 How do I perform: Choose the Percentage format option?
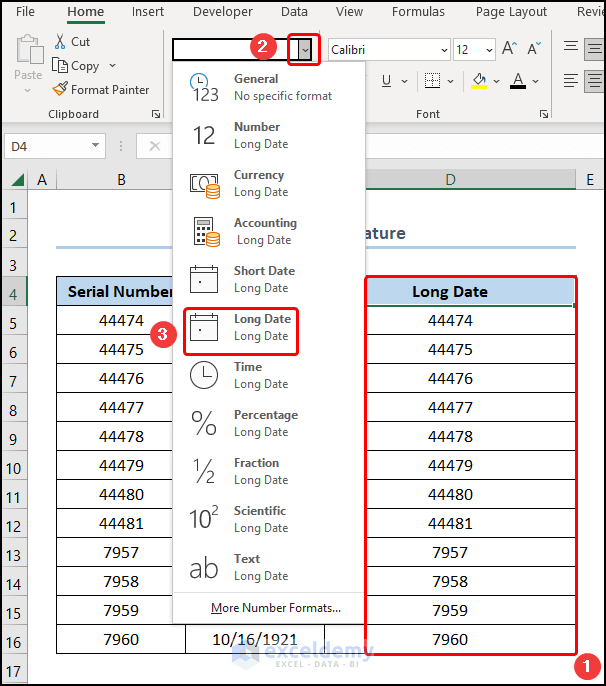click(x=268, y=423)
